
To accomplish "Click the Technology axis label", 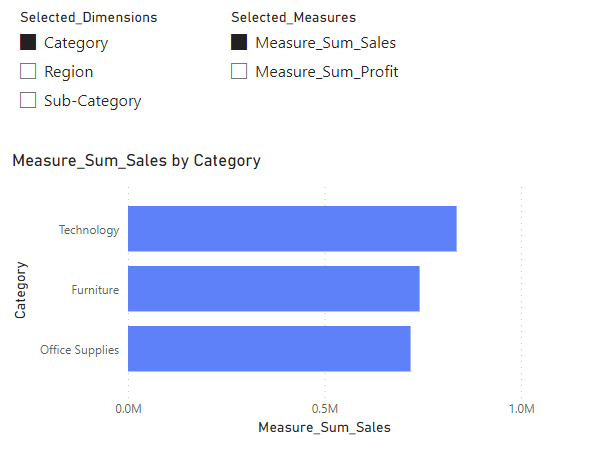I will pyautogui.click(x=89, y=230).
